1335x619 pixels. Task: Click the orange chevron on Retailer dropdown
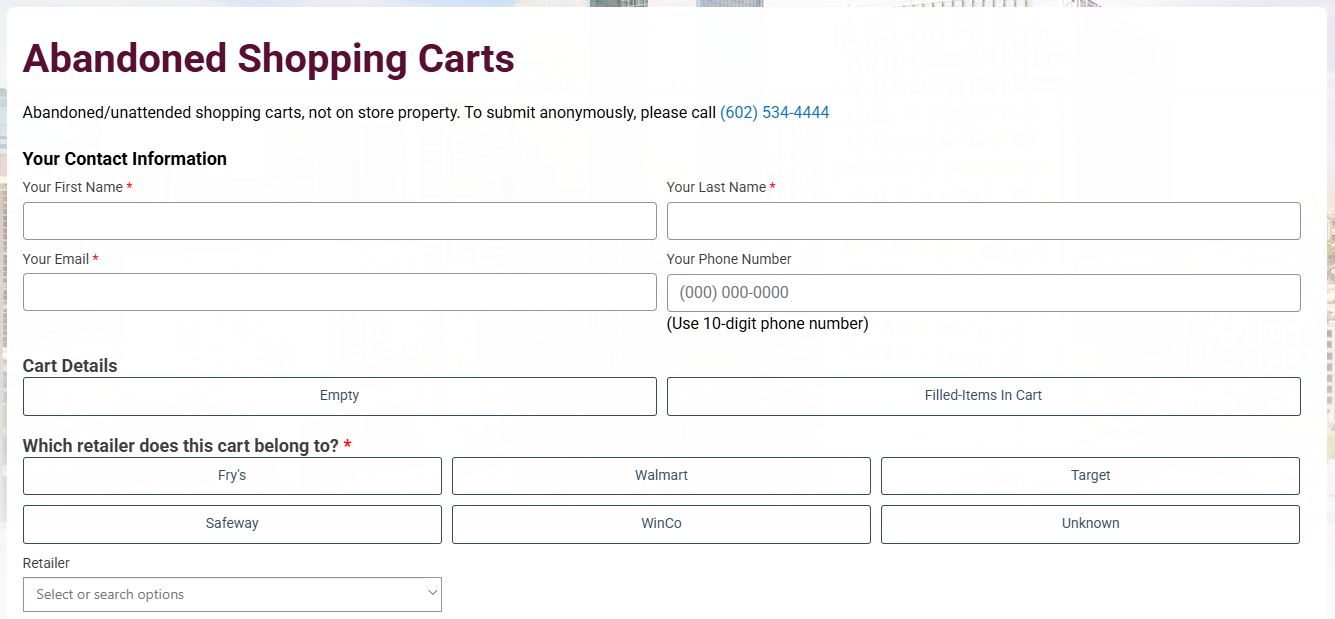click(432, 593)
